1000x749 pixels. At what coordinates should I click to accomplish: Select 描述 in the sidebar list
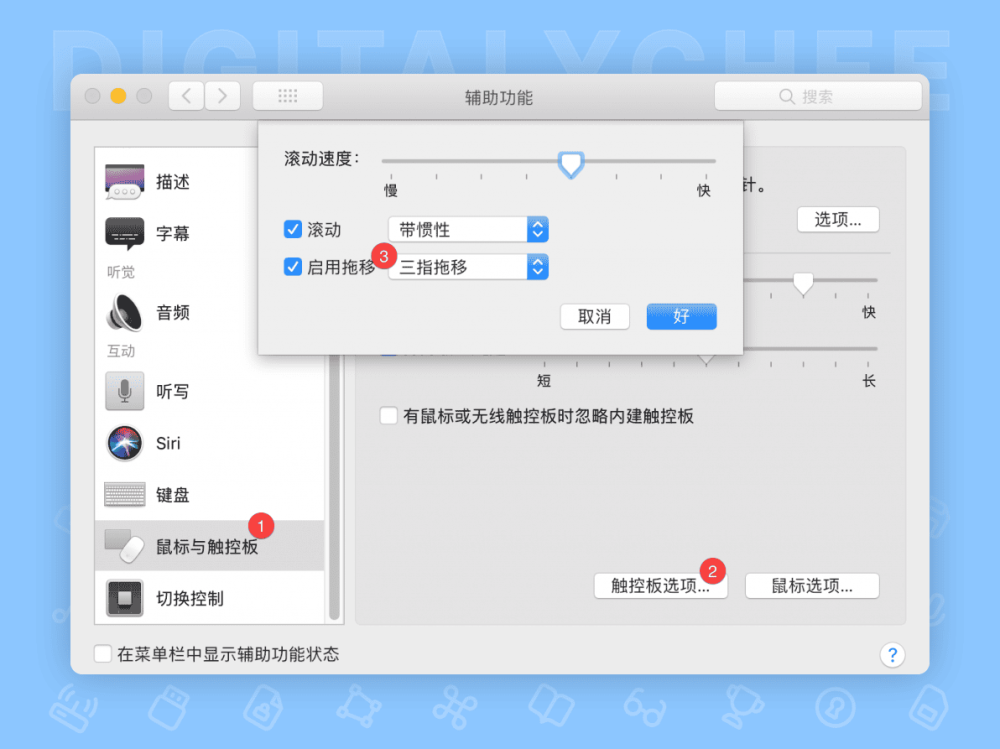coord(210,182)
